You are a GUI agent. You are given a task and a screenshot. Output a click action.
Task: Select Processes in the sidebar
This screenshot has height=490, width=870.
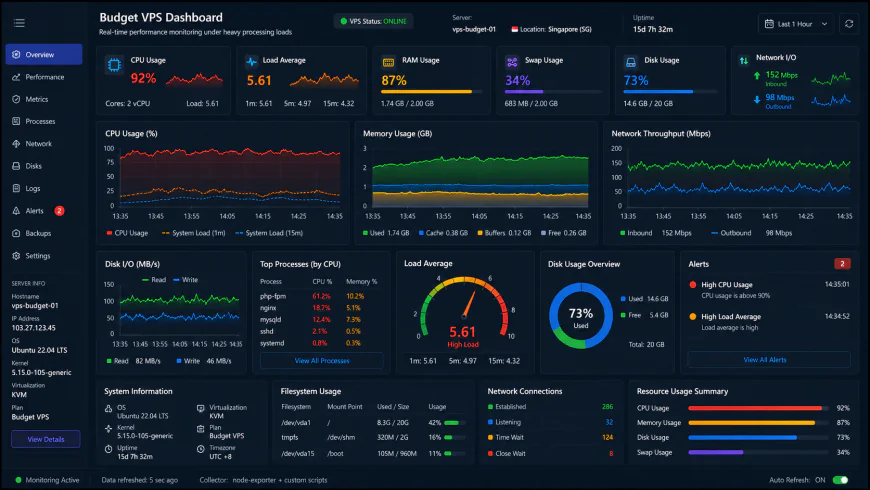(44, 122)
